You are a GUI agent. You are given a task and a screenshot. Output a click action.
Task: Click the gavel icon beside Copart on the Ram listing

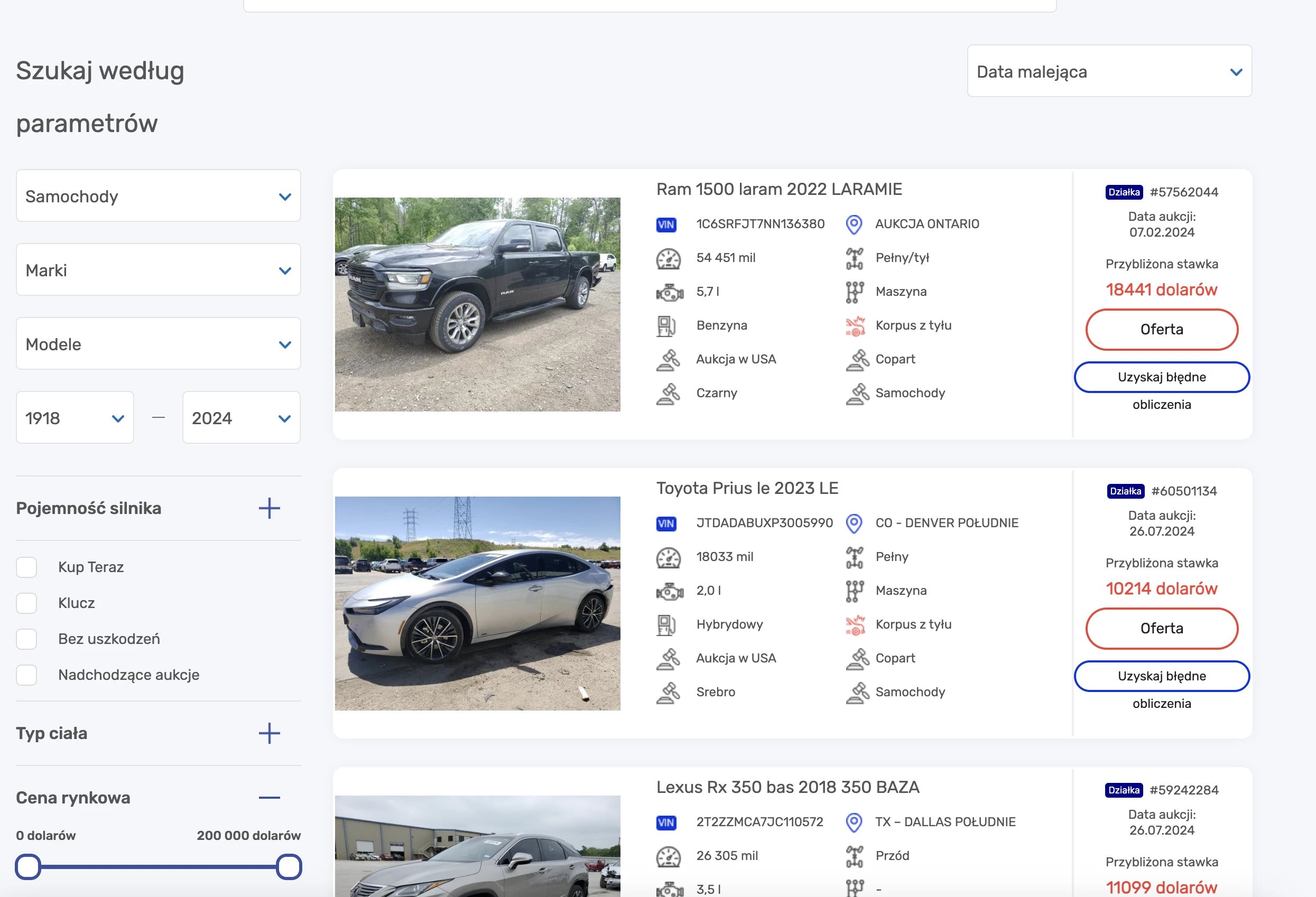pos(857,360)
